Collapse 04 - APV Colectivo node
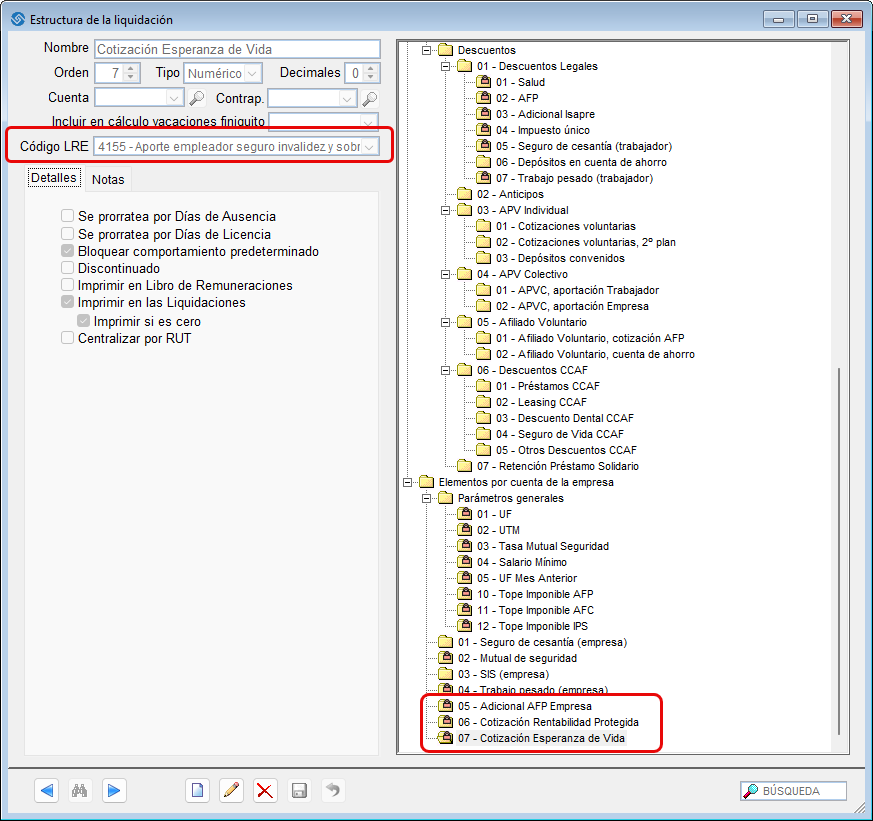873x821 pixels. [445, 274]
